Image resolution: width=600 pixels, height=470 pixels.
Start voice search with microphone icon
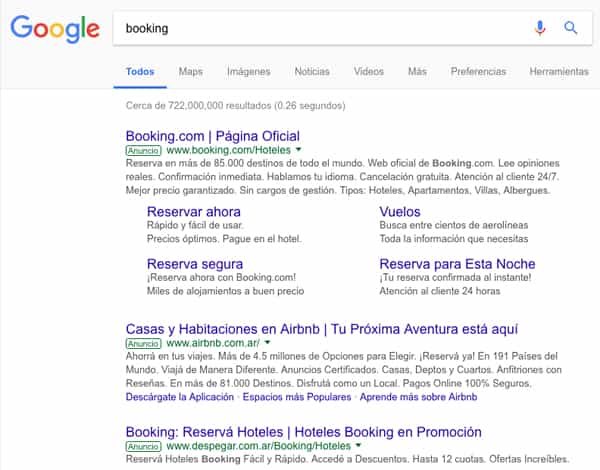540,28
